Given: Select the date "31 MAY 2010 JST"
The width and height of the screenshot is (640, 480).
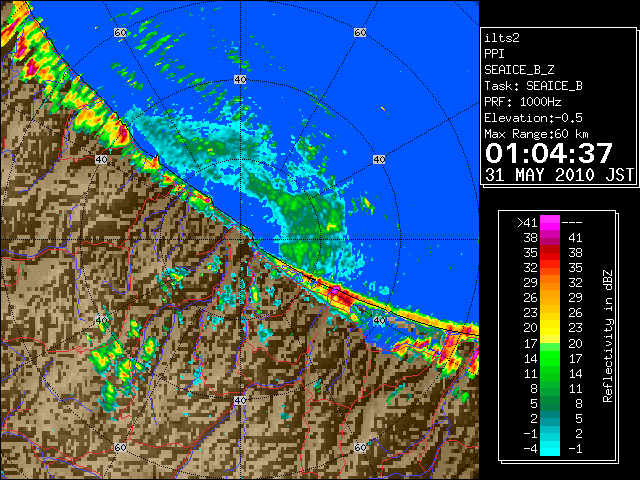Looking at the screenshot, I should point(559,175).
